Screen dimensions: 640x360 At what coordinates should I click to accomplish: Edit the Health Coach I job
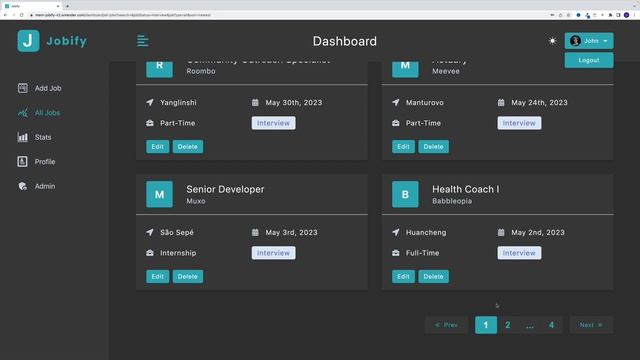[x=403, y=276]
